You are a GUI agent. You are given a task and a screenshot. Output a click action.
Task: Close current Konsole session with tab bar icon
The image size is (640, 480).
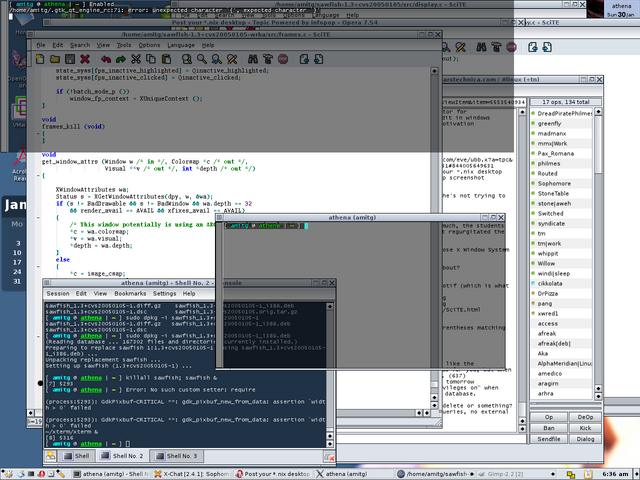click(329, 457)
